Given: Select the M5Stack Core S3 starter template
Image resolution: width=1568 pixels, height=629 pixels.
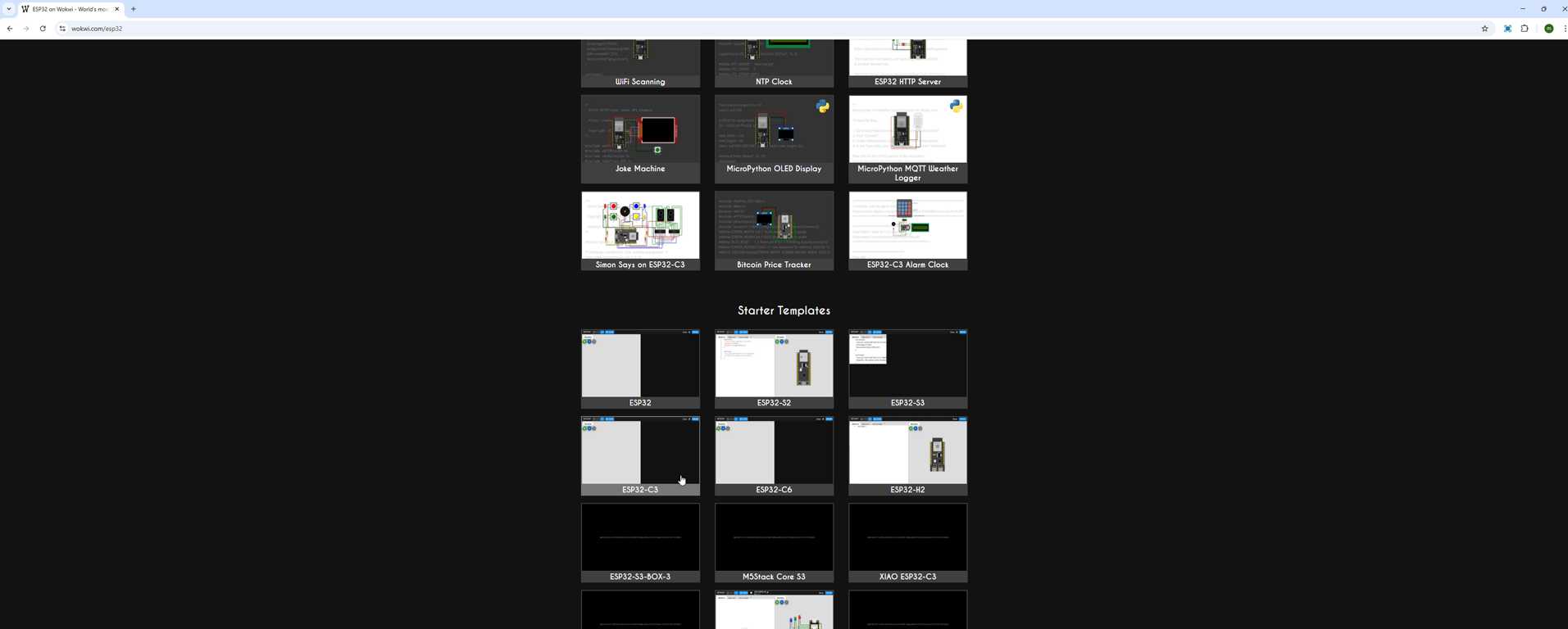Looking at the screenshot, I should [774, 542].
